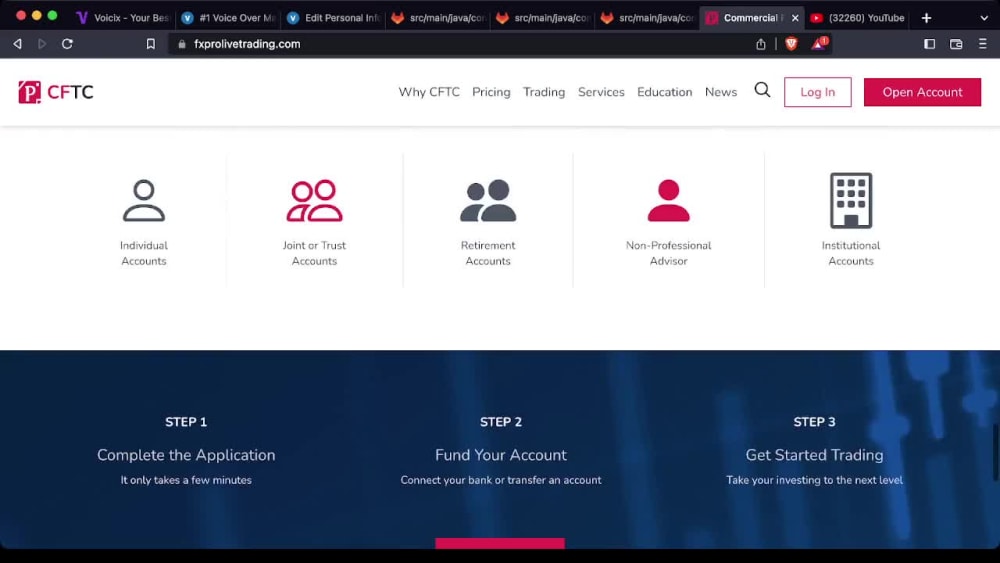Image resolution: width=1000 pixels, height=563 pixels.
Task: Click the padlock site security icon
Action: 182,44
